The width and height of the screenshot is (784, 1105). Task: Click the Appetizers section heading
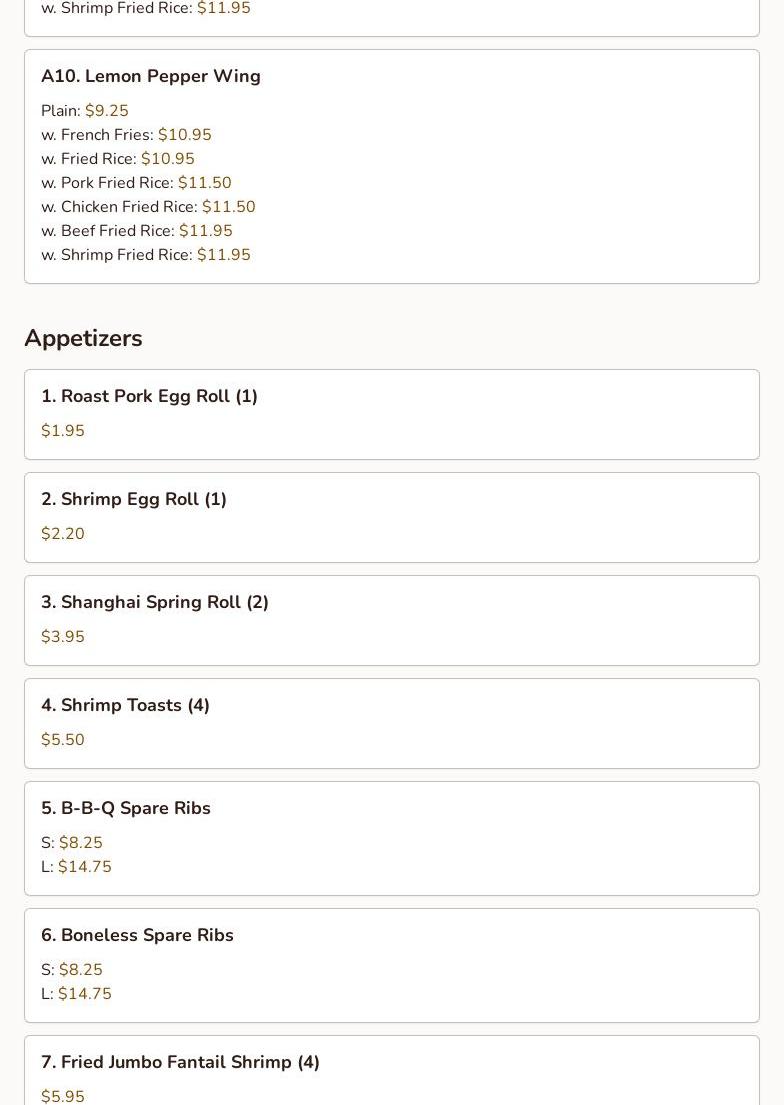[83, 338]
